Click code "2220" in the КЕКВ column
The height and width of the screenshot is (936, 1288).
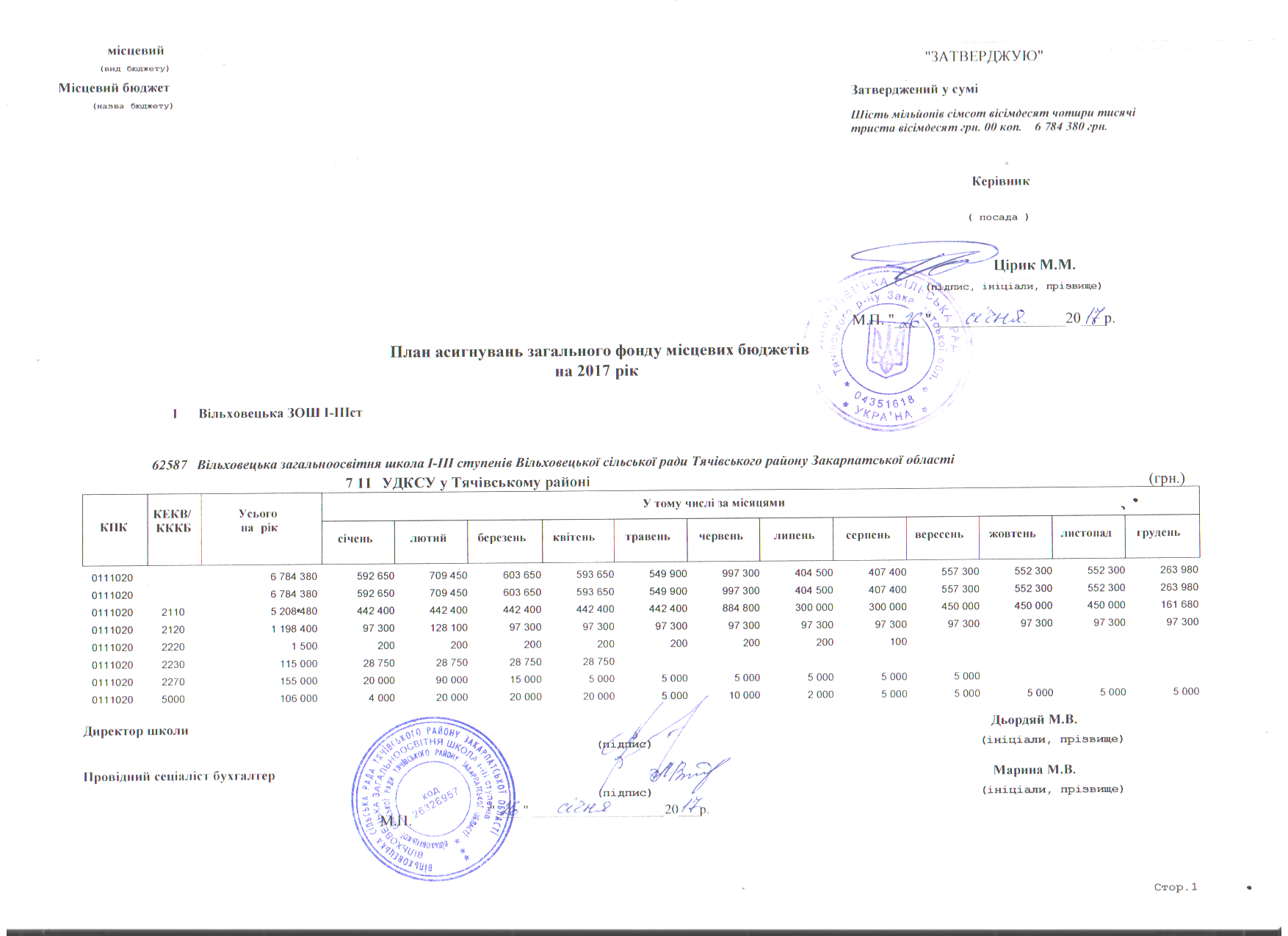173,647
